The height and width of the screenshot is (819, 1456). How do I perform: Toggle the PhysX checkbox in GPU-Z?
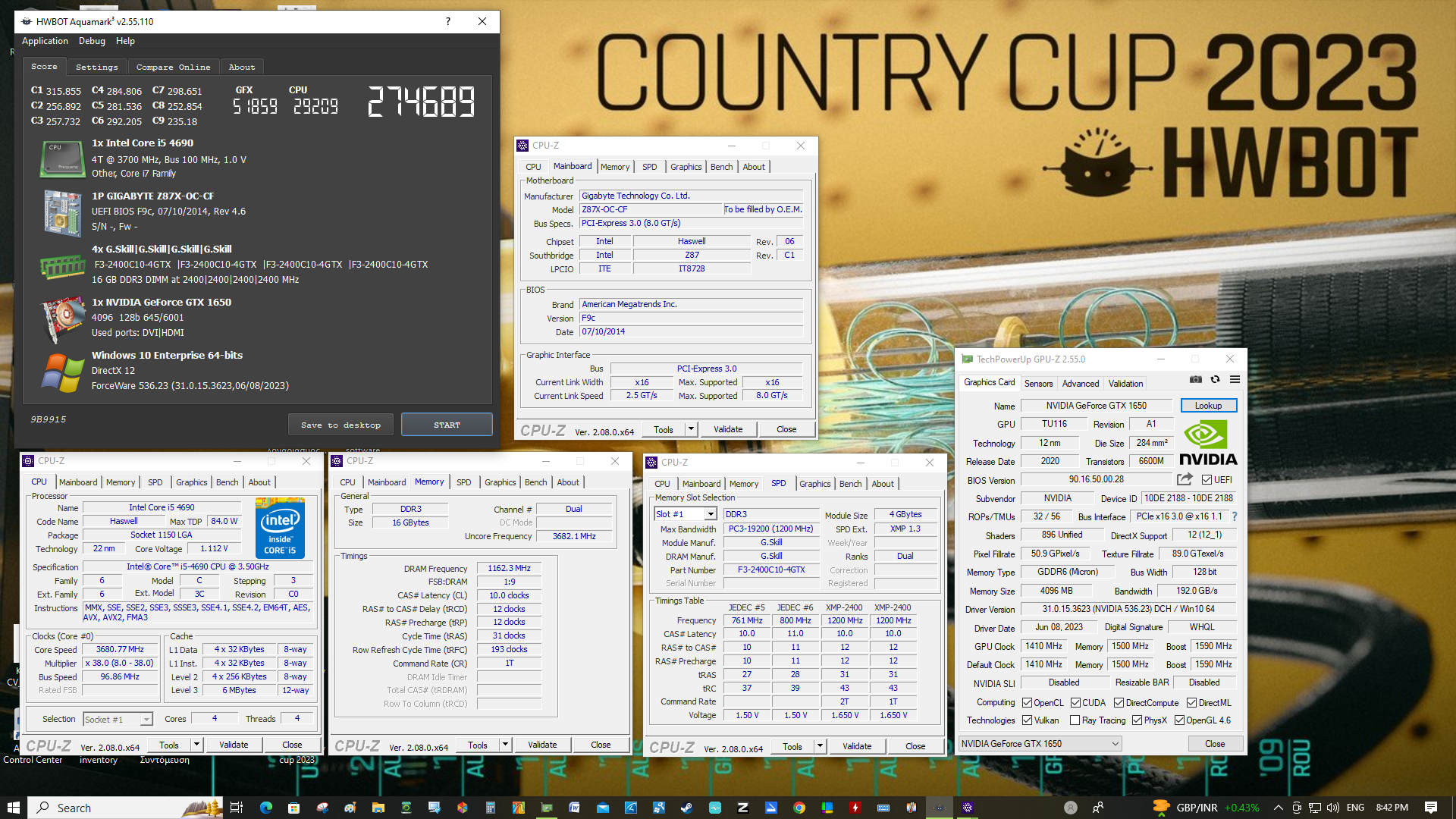click(x=1137, y=720)
